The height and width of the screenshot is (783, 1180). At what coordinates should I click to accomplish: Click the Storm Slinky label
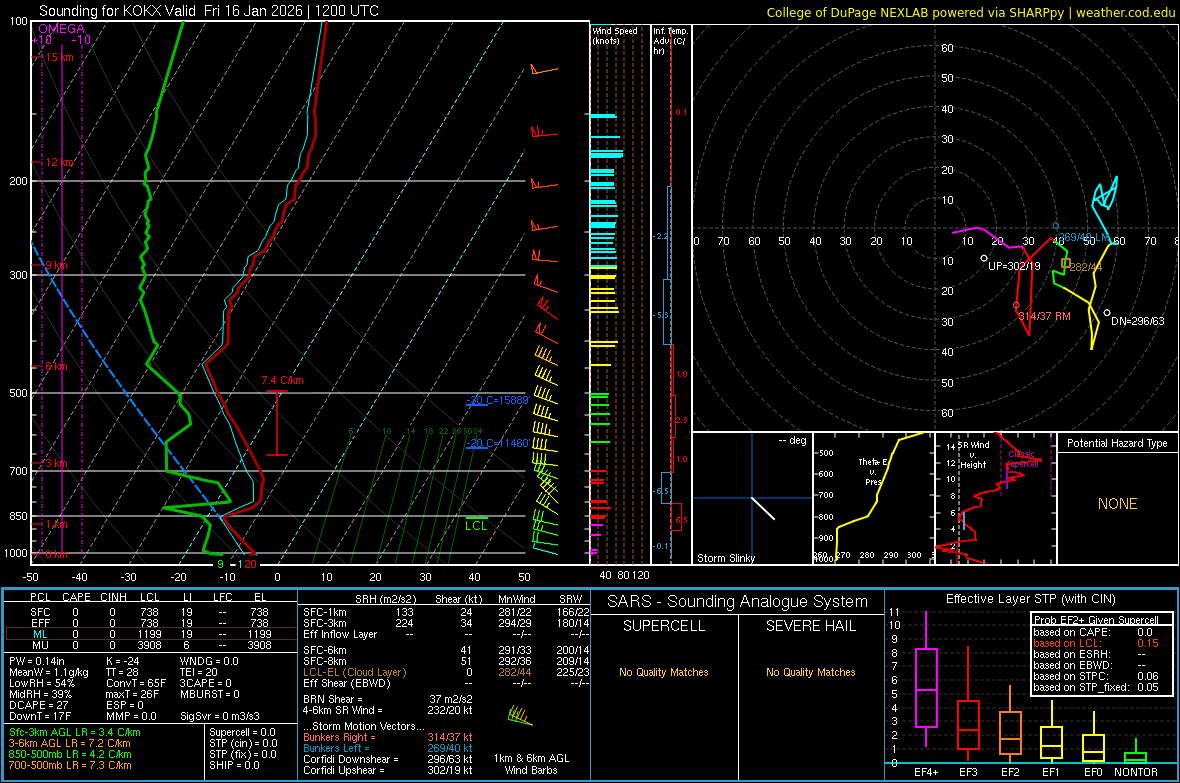[725, 558]
